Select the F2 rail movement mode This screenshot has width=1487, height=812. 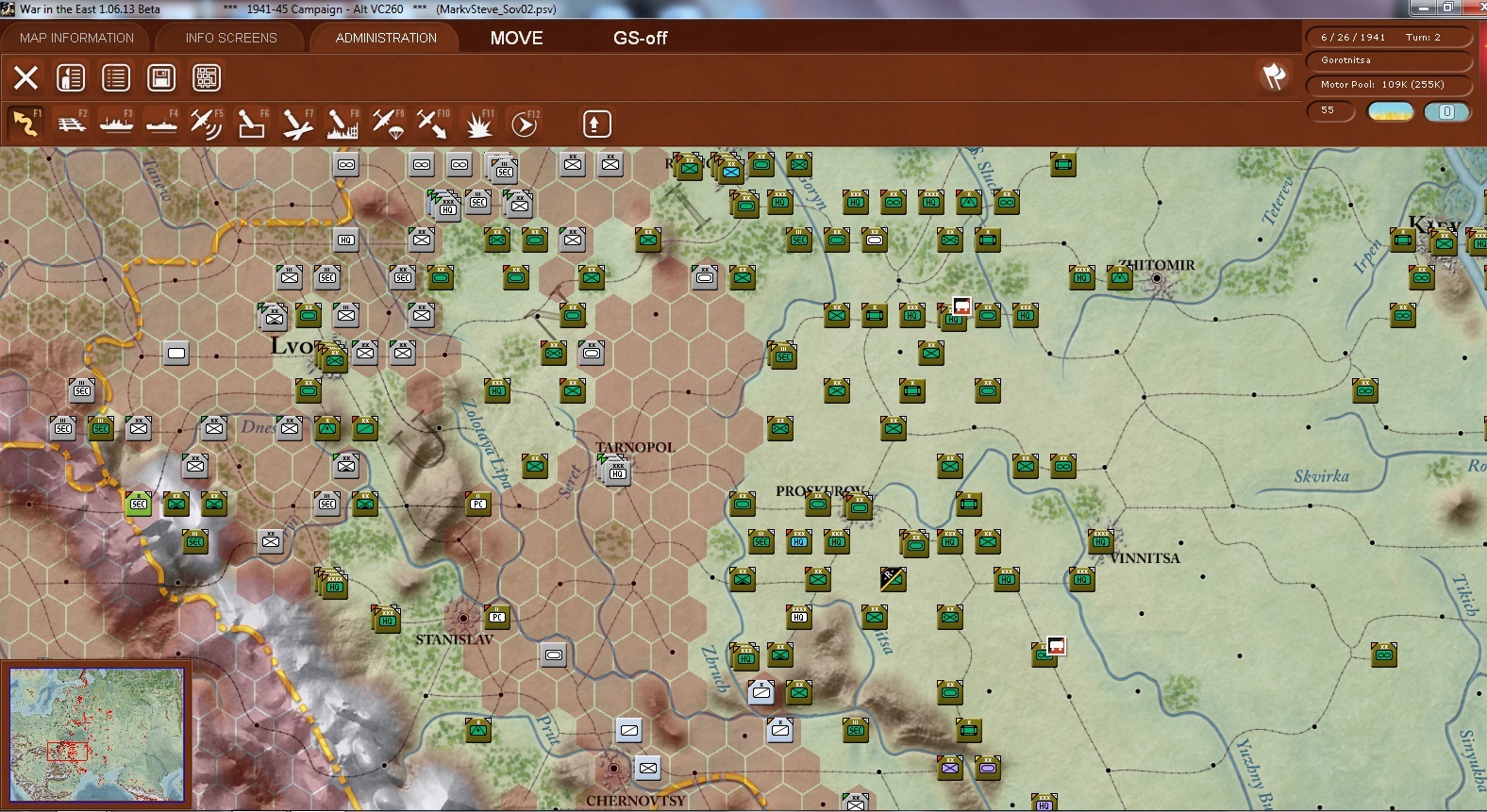(x=71, y=124)
